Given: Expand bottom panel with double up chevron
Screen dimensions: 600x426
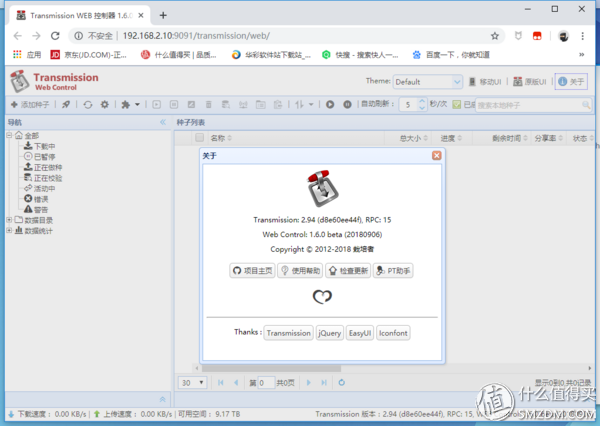Looking at the screenshot, I should click(x=162, y=399).
